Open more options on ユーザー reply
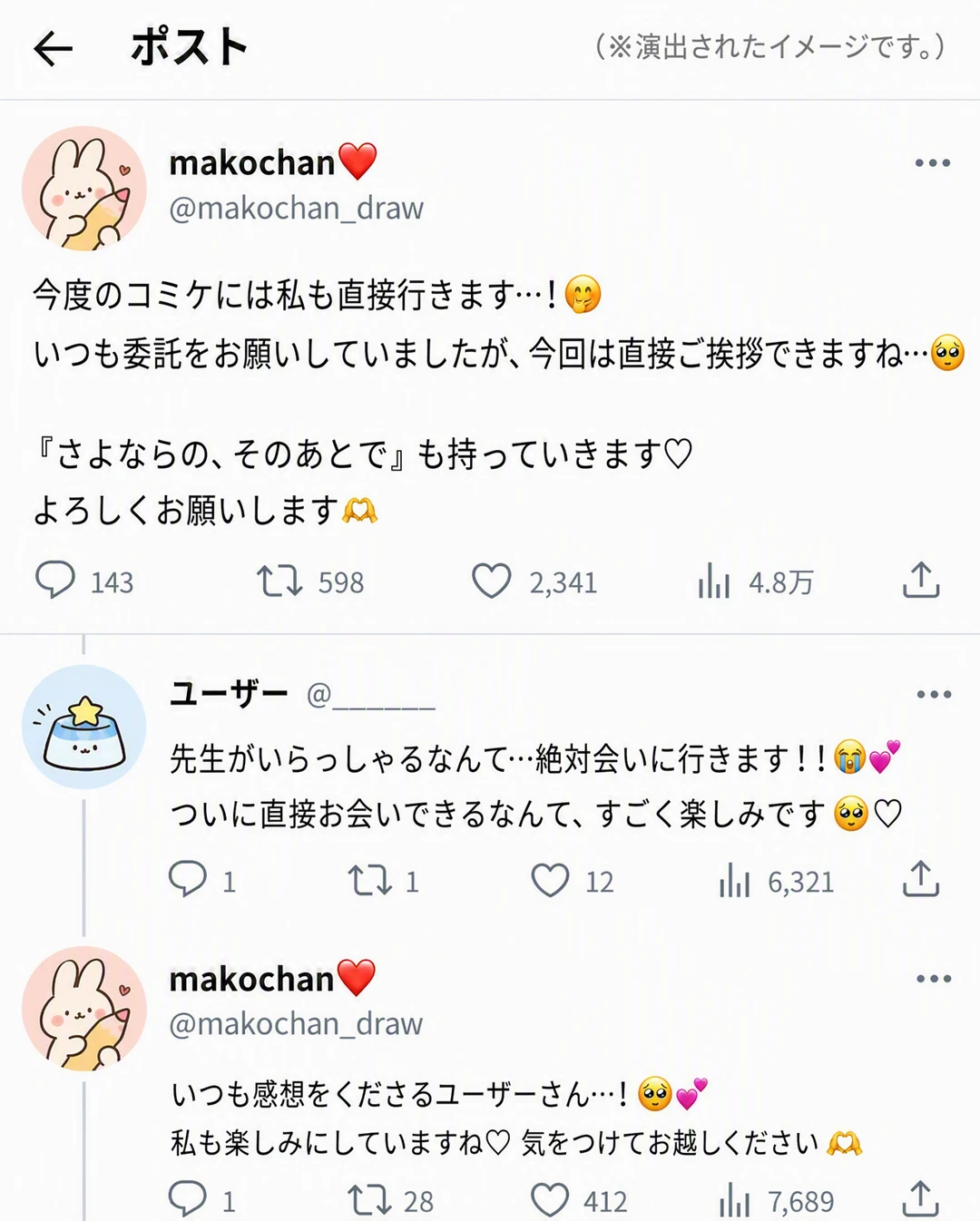Image resolution: width=980 pixels, height=1221 pixels. tap(934, 695)
